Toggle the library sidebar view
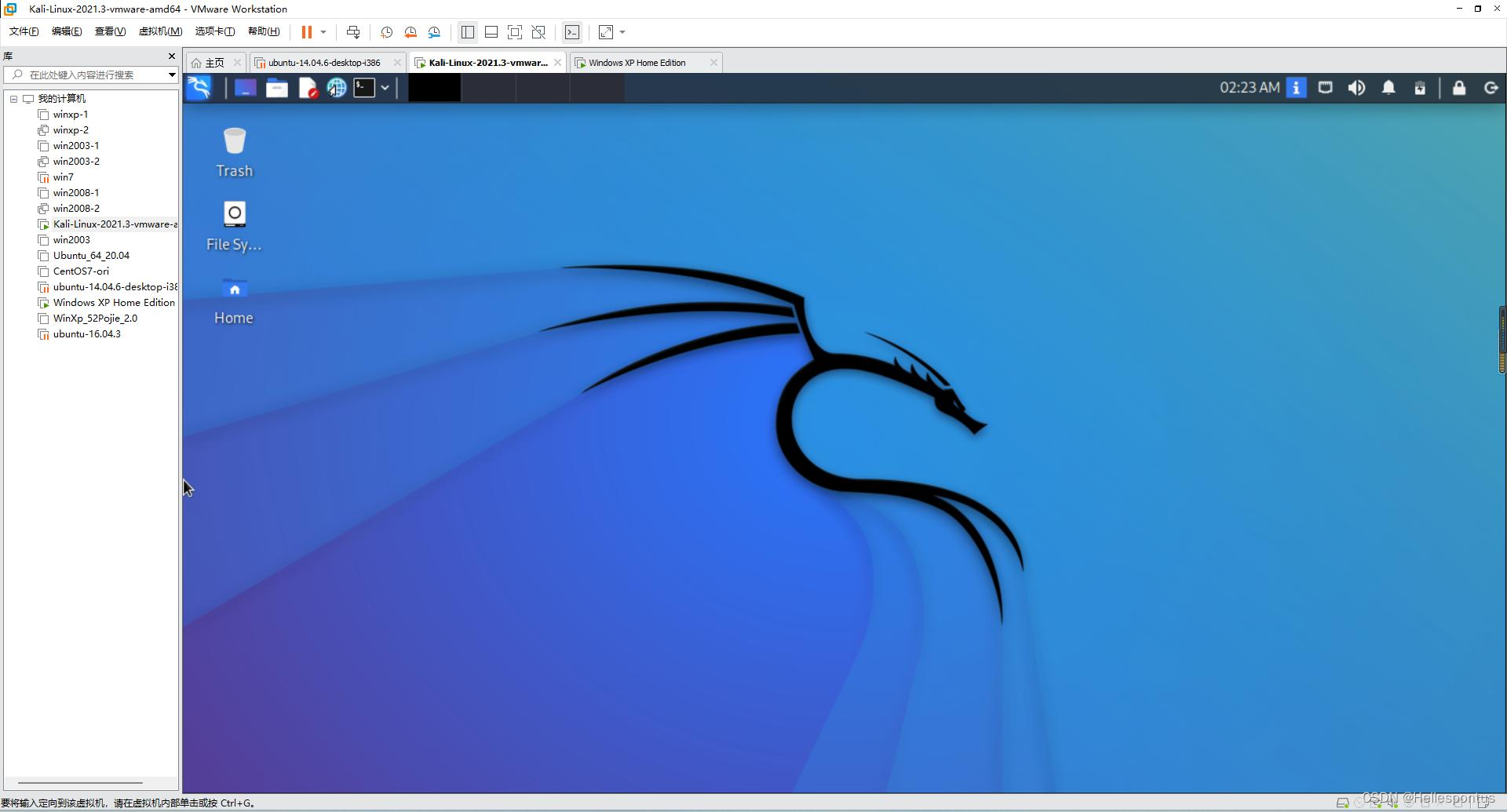The height and width of the screenshot is (812, 1507). [468, 32]
